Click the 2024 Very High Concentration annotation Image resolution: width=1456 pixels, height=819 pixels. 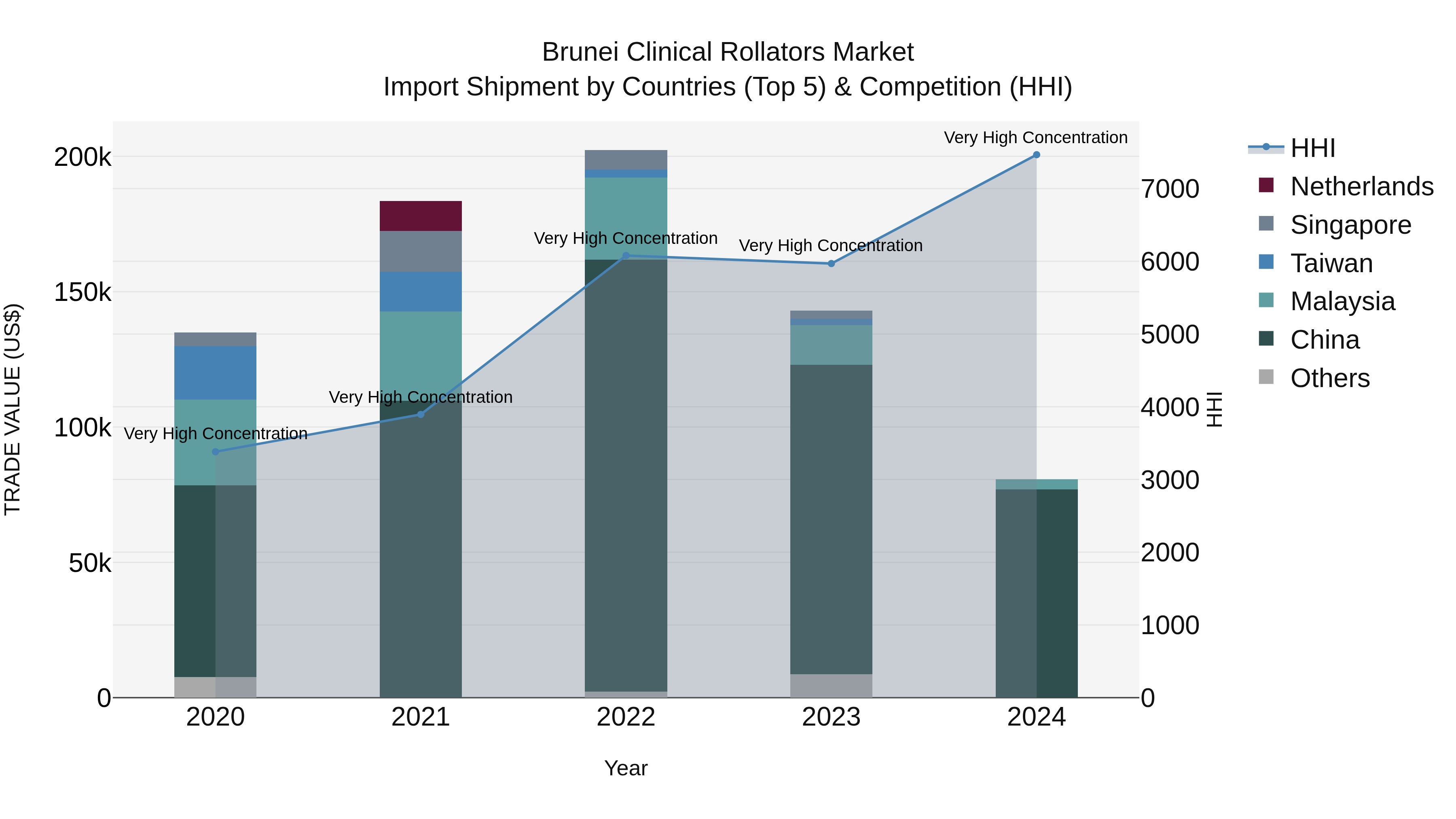(1035, 138)
